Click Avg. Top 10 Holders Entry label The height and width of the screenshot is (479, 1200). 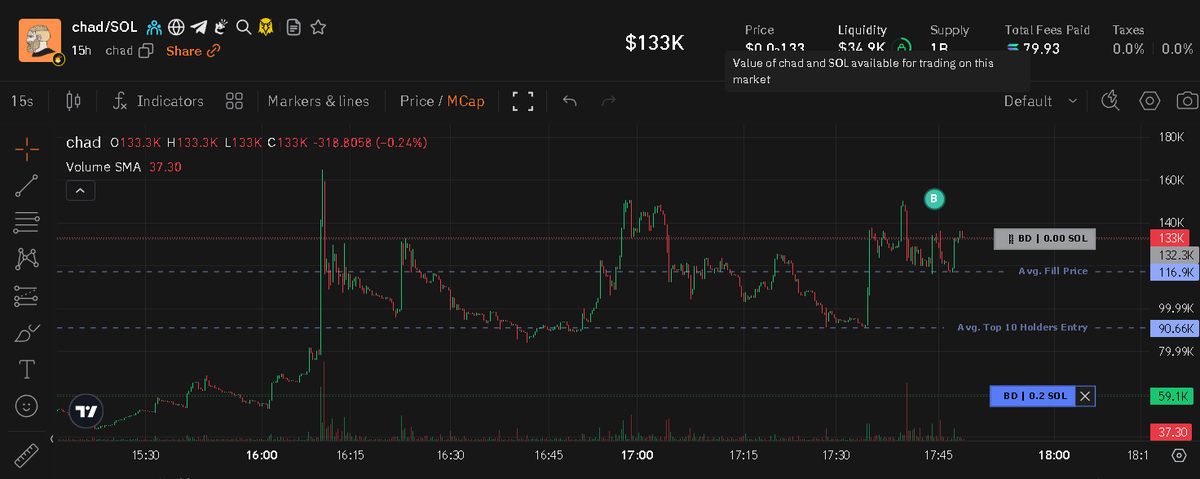click(x=1022, y=327)
